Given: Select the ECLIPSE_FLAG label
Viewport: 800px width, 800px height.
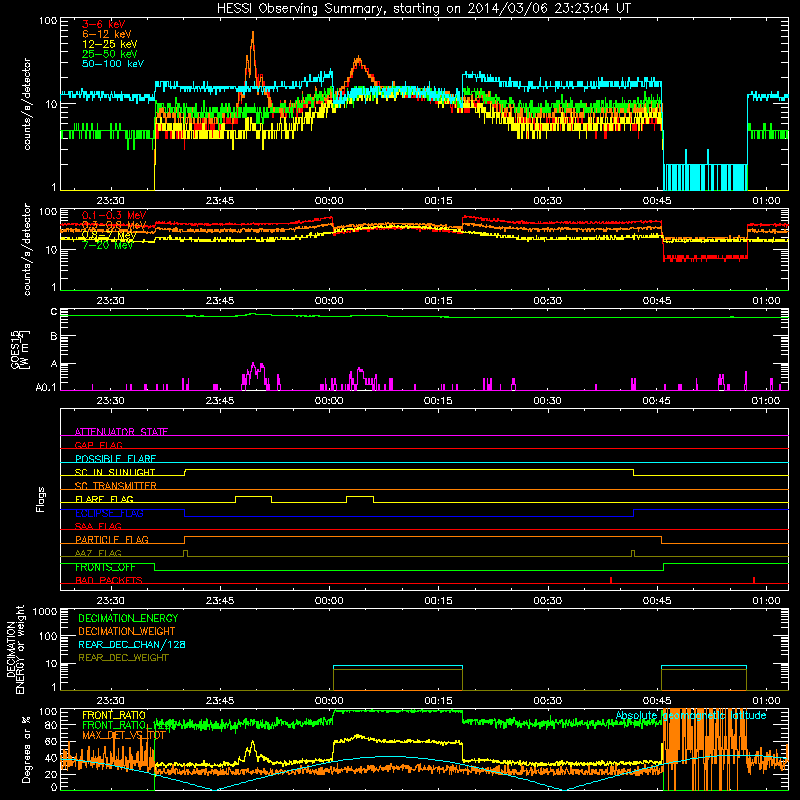Looking at the screenshot, I should click(x=109, y=513).
